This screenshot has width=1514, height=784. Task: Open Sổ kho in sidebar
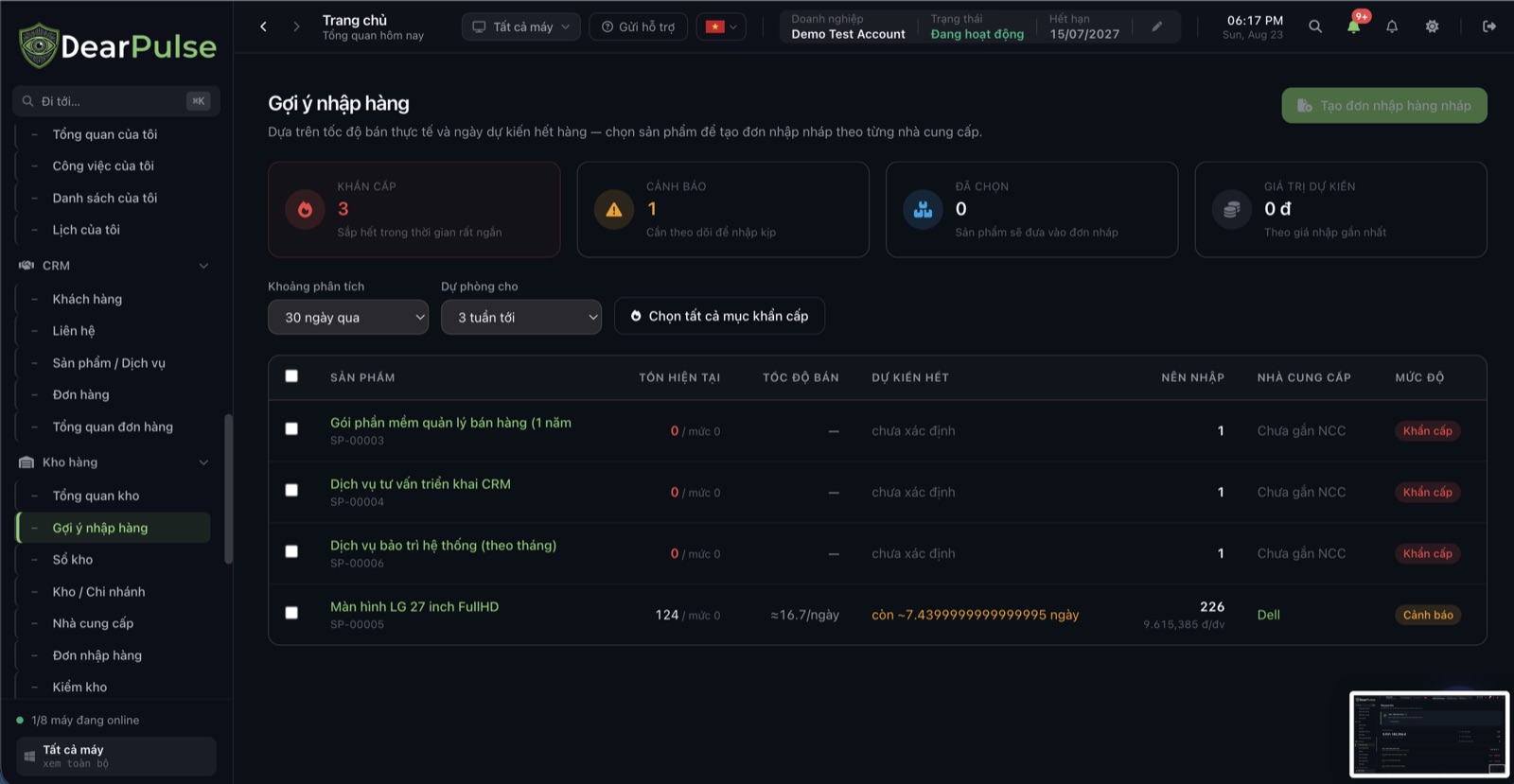point(73,560)
